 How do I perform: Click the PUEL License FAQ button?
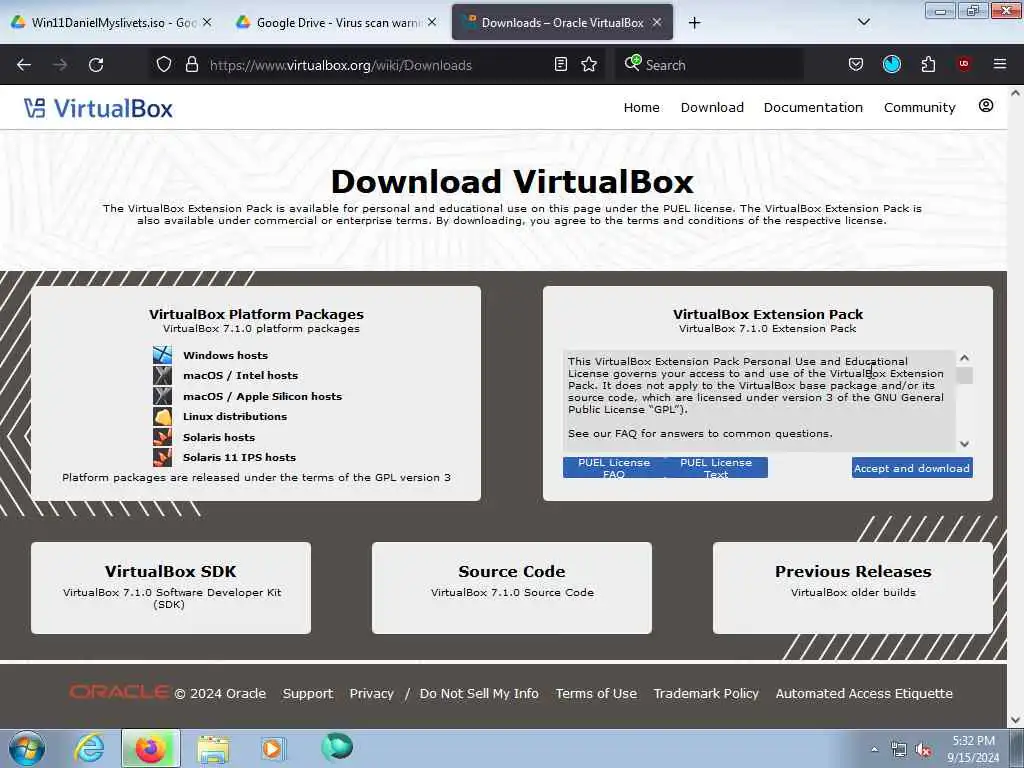(614, 468)
